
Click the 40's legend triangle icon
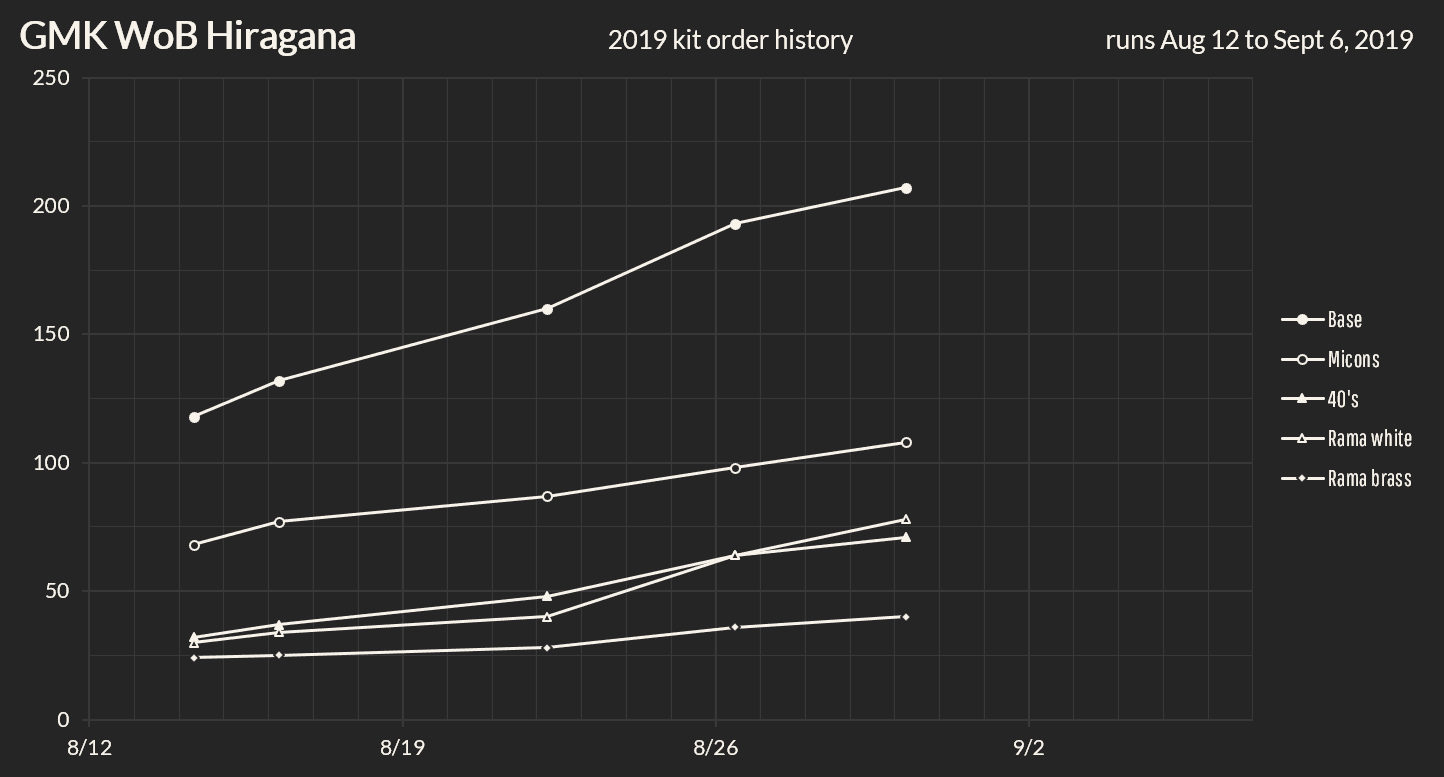[1302, 399]
